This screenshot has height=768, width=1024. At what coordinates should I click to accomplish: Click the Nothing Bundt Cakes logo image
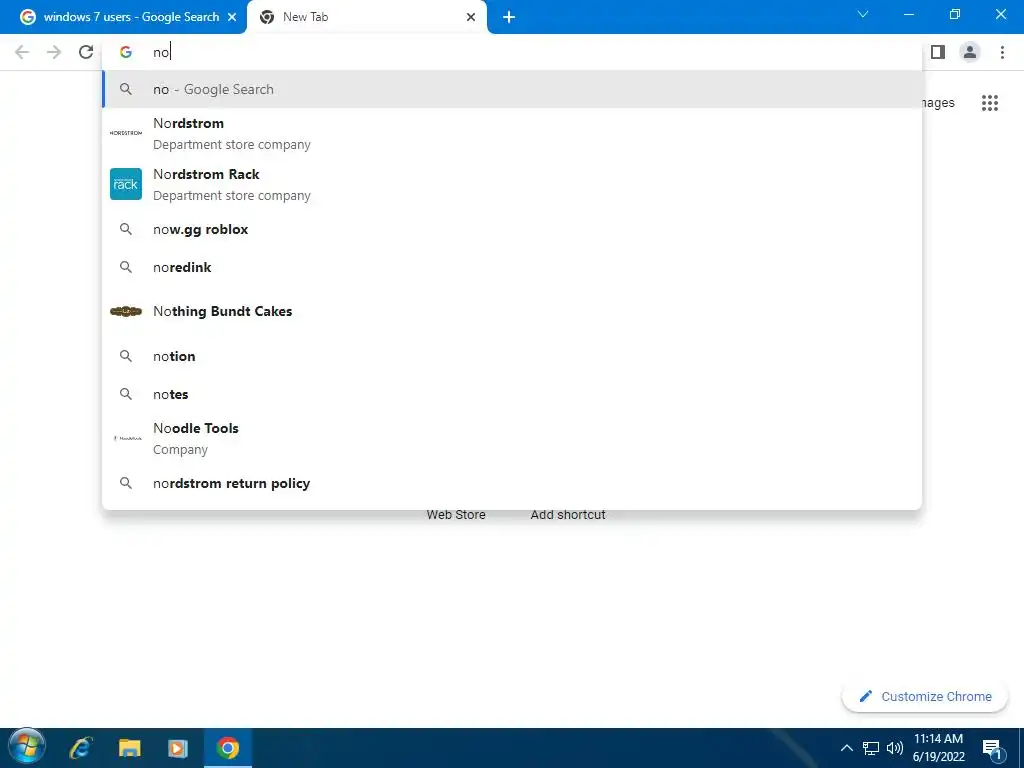coord(125,312)
